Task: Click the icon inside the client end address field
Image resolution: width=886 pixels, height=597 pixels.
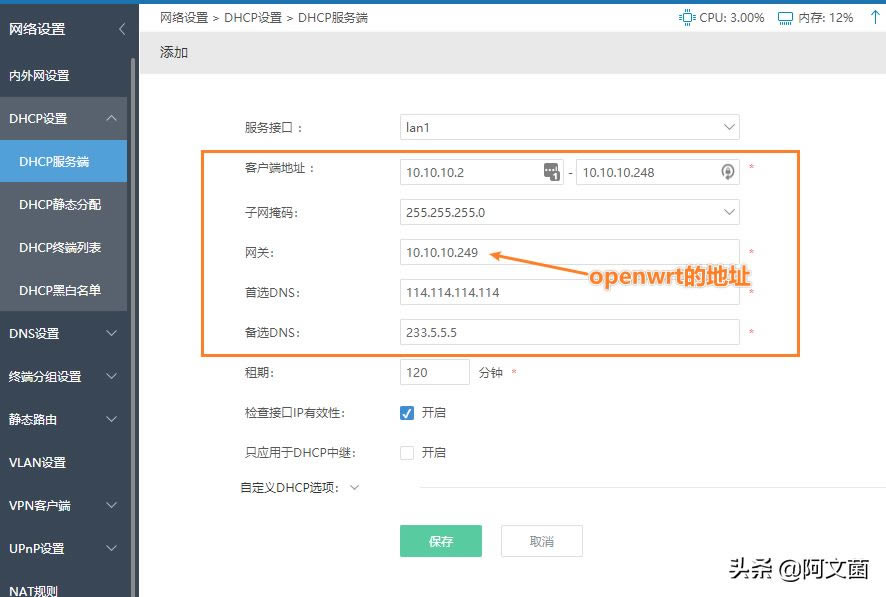Action: [728, 172]
